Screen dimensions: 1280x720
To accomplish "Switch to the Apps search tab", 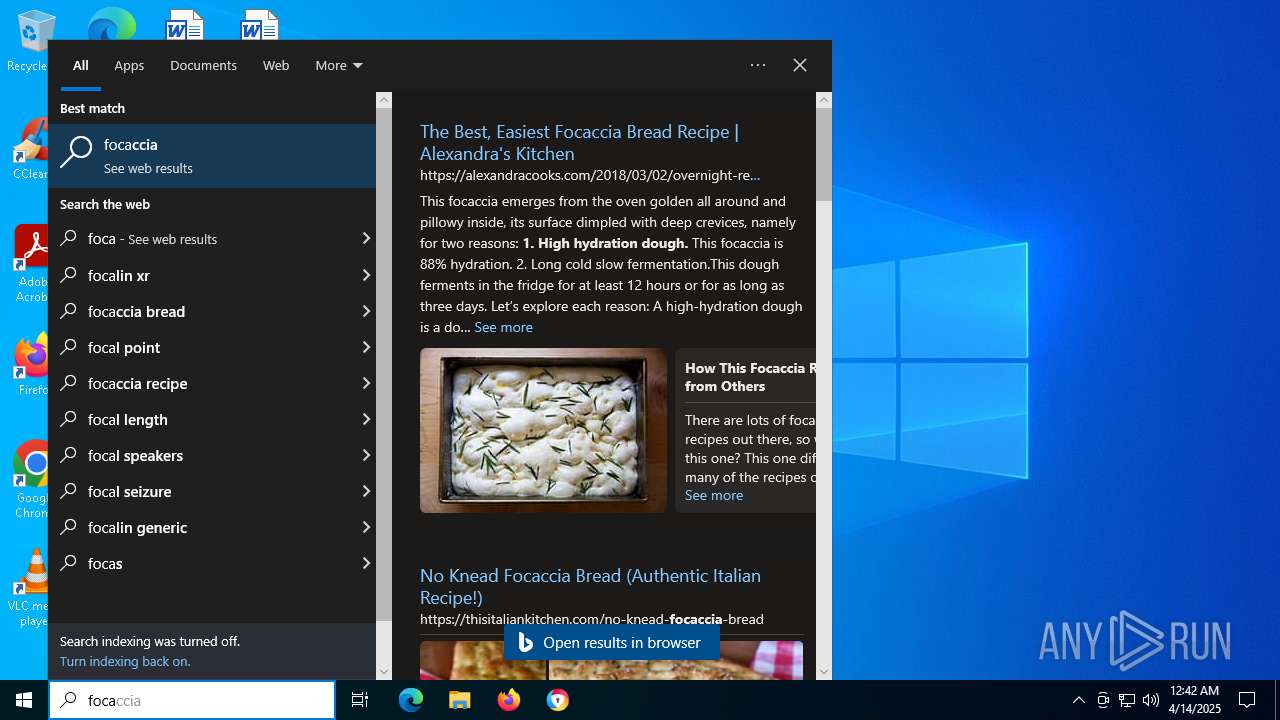I will 129,65.
